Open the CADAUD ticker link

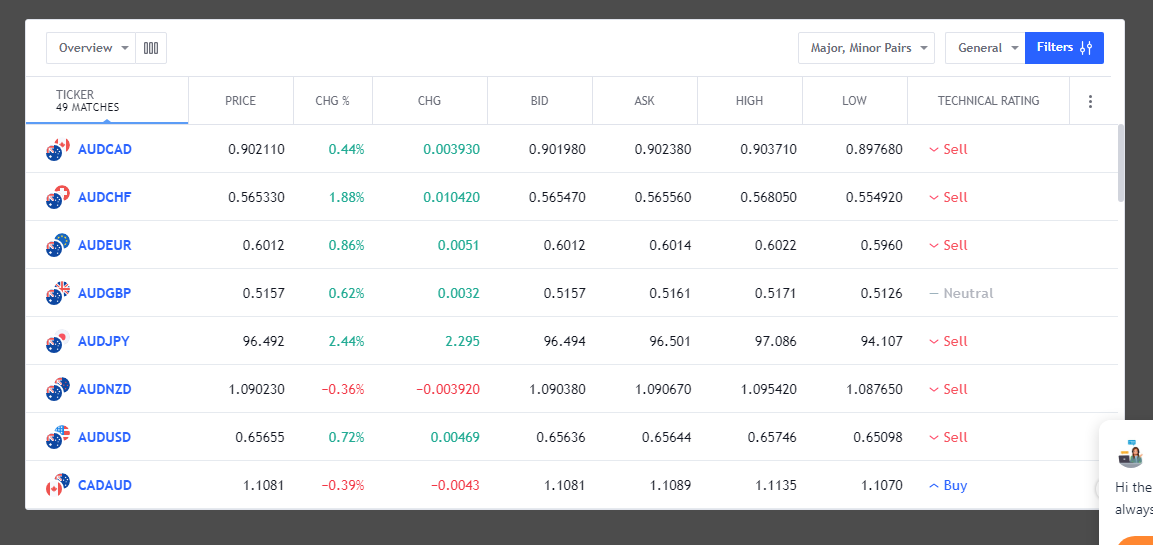click(x=104, y=485)
